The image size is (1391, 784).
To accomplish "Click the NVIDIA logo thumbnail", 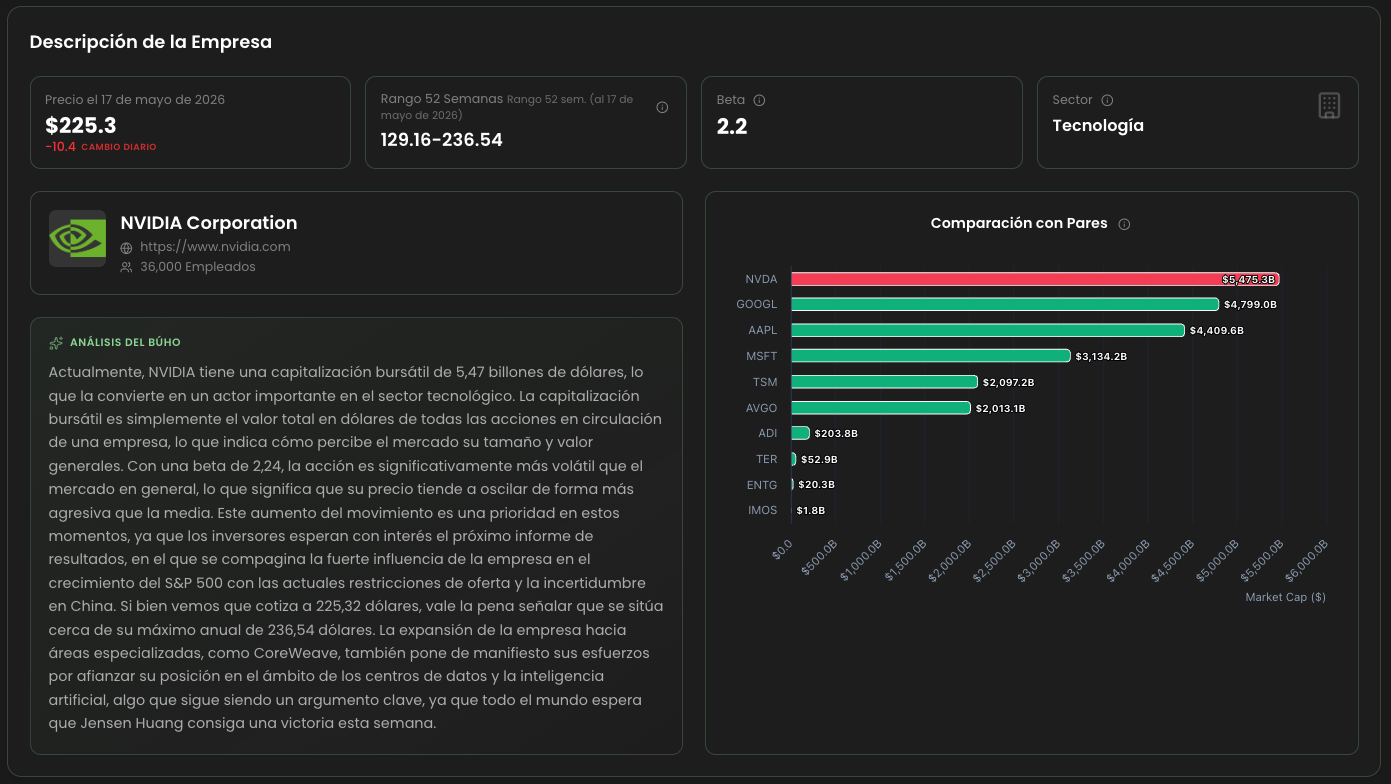I will 78,238.
